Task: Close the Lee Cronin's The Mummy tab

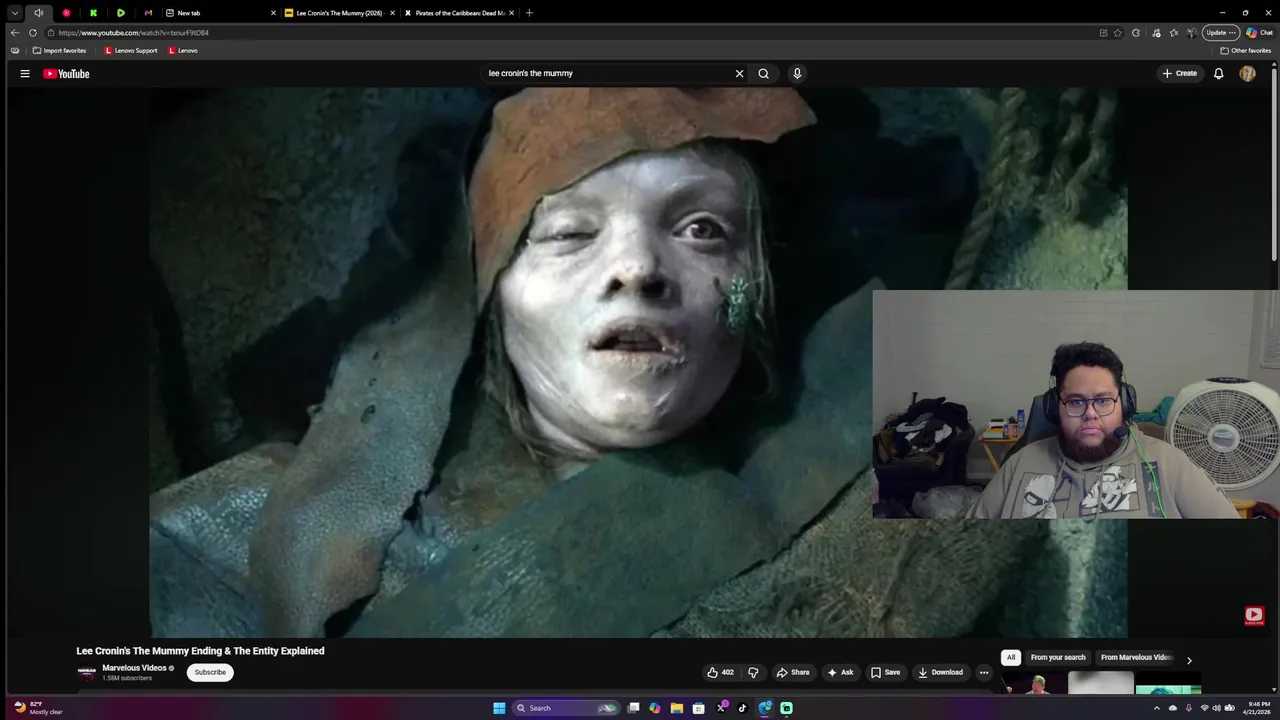Action: pyautogui.click(x=392, y=13)
